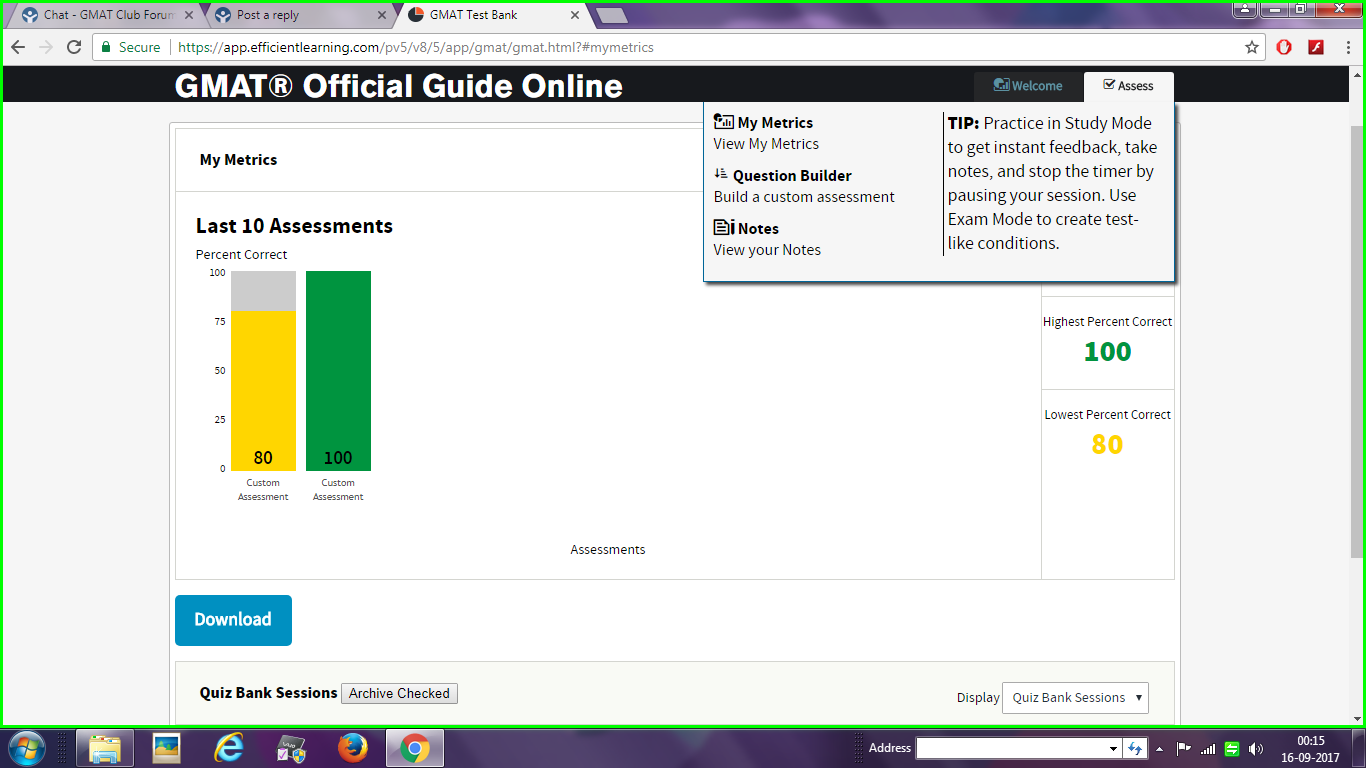Click the taskbar Address input field
The width and height of the screenshot is (1366, 768).
[1011, 748]
